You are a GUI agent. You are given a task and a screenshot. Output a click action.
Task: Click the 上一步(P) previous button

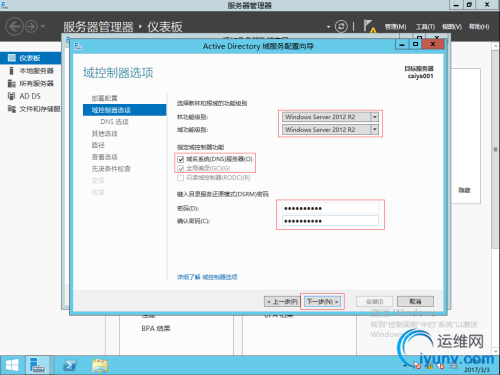[x=282, y=302]
